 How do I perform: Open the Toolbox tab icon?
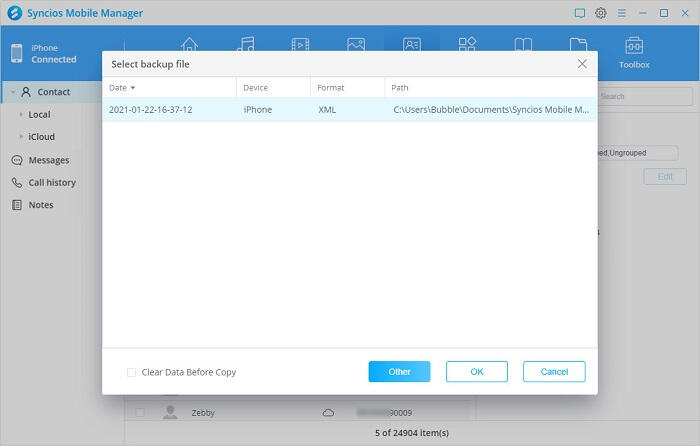[634, 46]
